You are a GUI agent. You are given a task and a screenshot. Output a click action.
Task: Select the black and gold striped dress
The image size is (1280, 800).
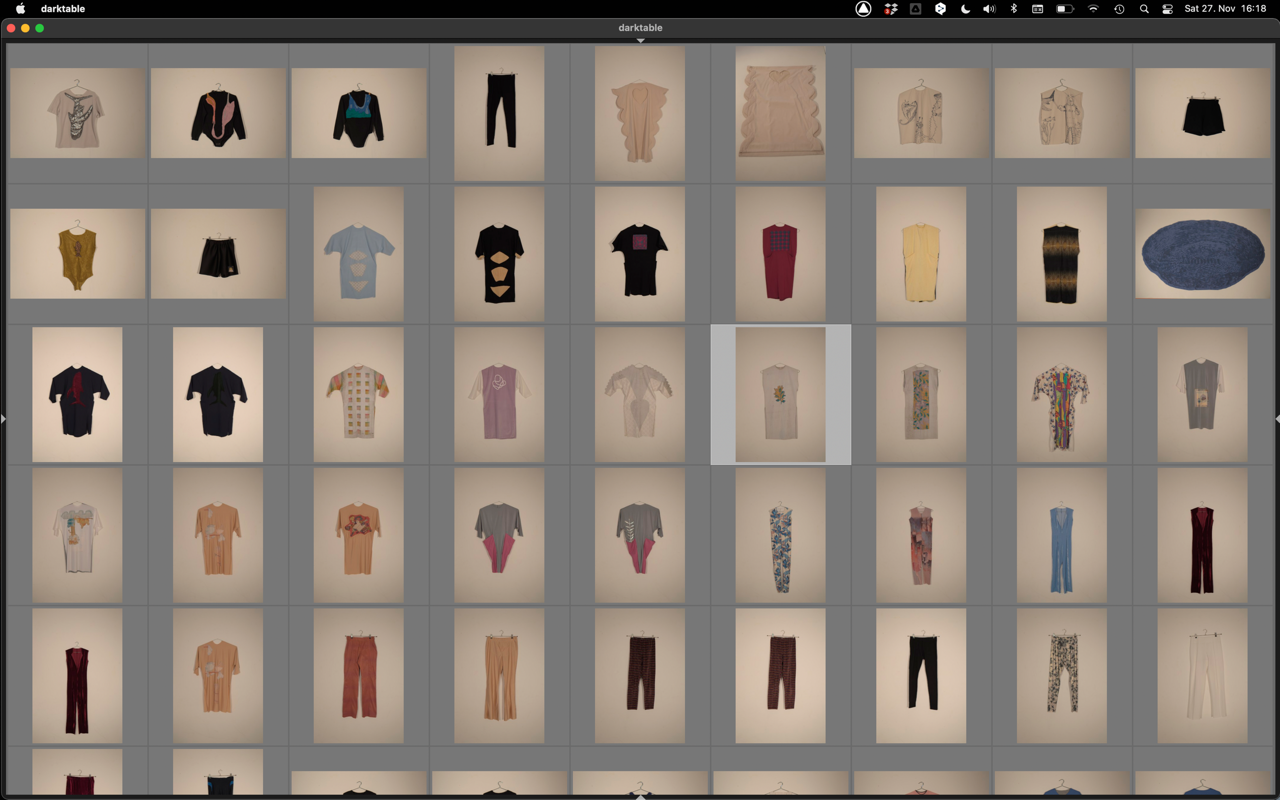tap(1062, 254)
